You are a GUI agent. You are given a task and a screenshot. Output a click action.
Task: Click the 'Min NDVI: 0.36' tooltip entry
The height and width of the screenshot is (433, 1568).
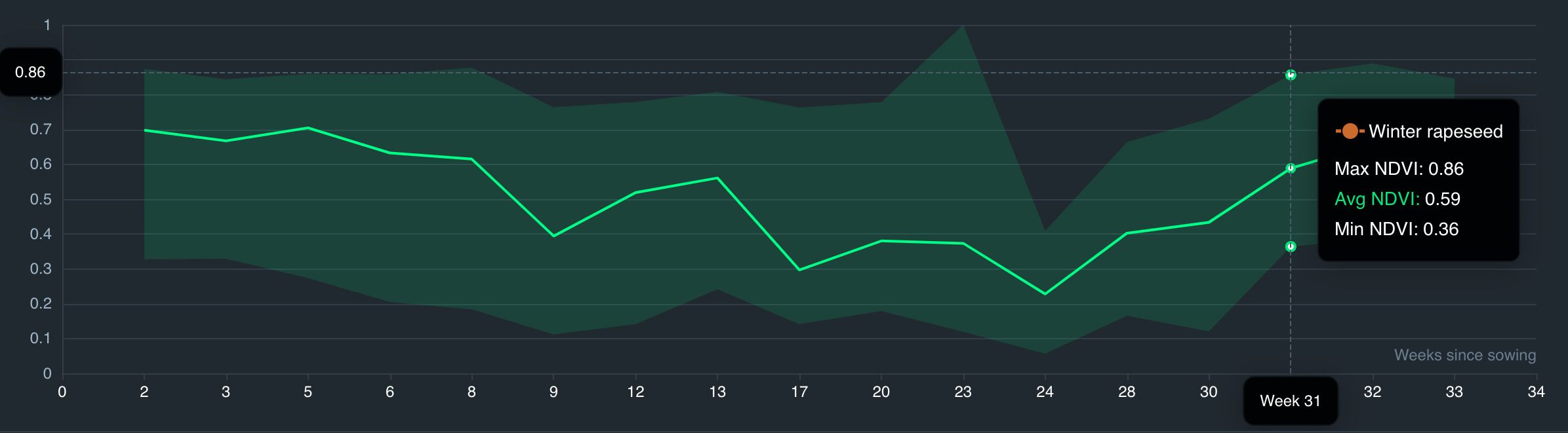(1396, 229)
